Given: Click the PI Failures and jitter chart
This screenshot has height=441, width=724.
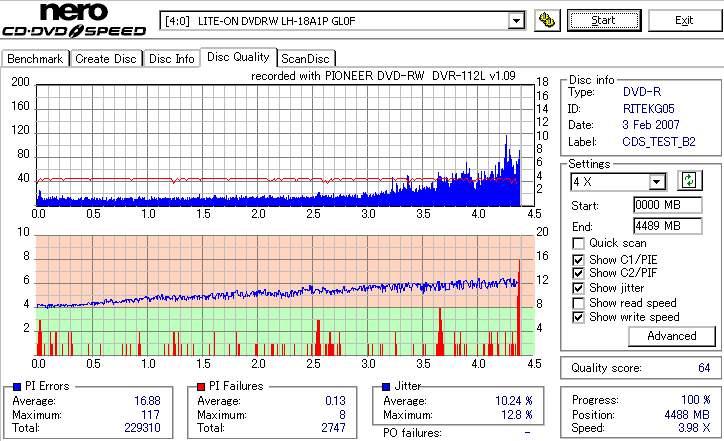Looking at the screenshot, I should [x=285, y=296].
